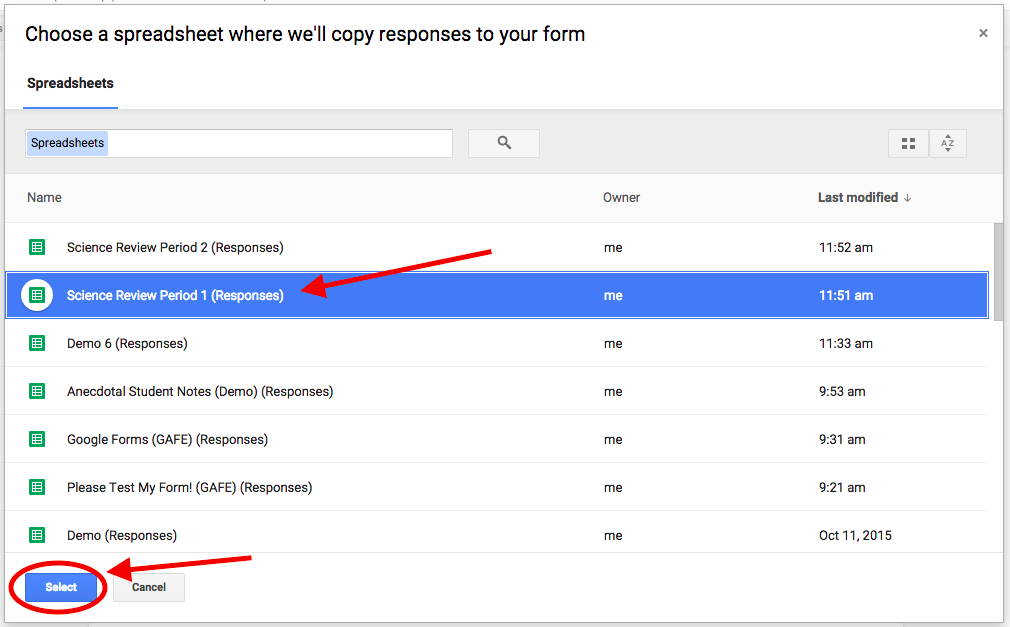Sort by the Name column header
This screenshot has height=627, width=1010.
[x=44, y=197]
